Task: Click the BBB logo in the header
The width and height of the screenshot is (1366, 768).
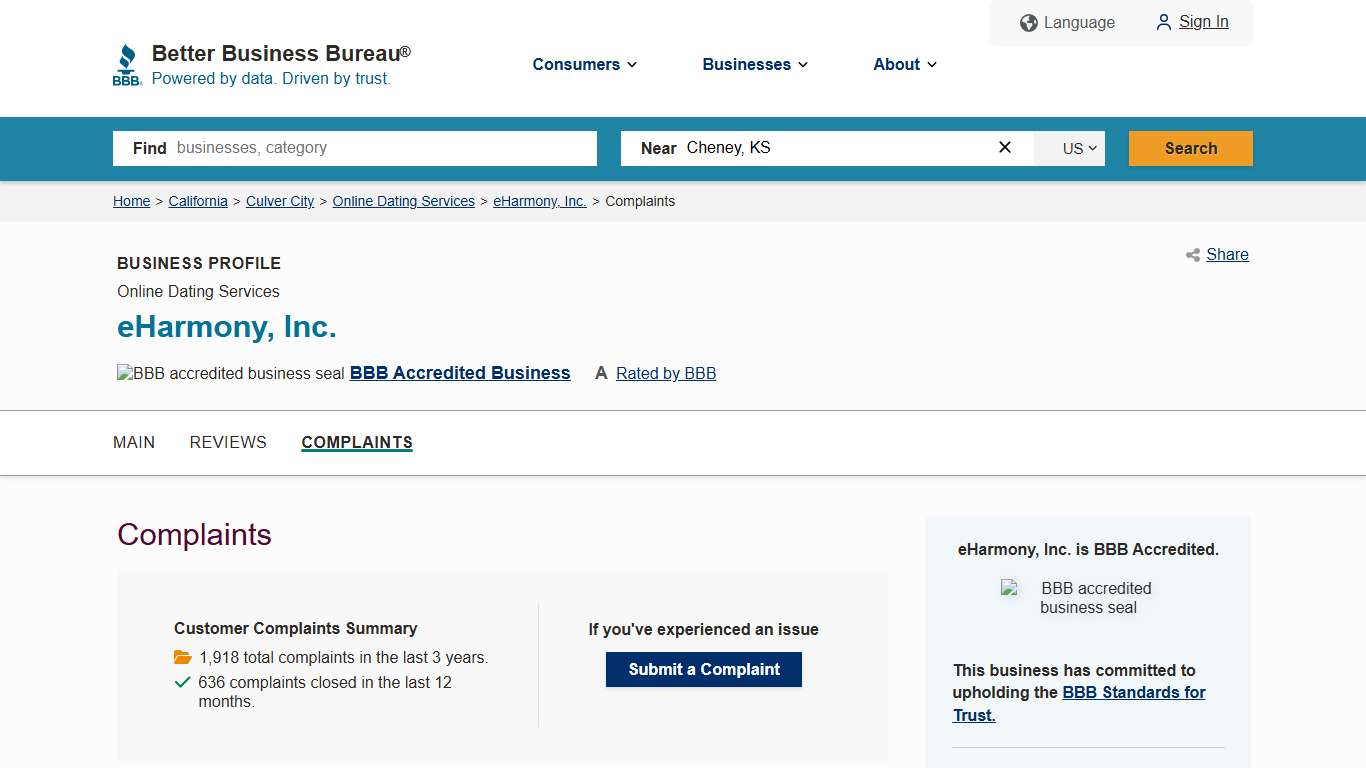Action: point(127,63)
